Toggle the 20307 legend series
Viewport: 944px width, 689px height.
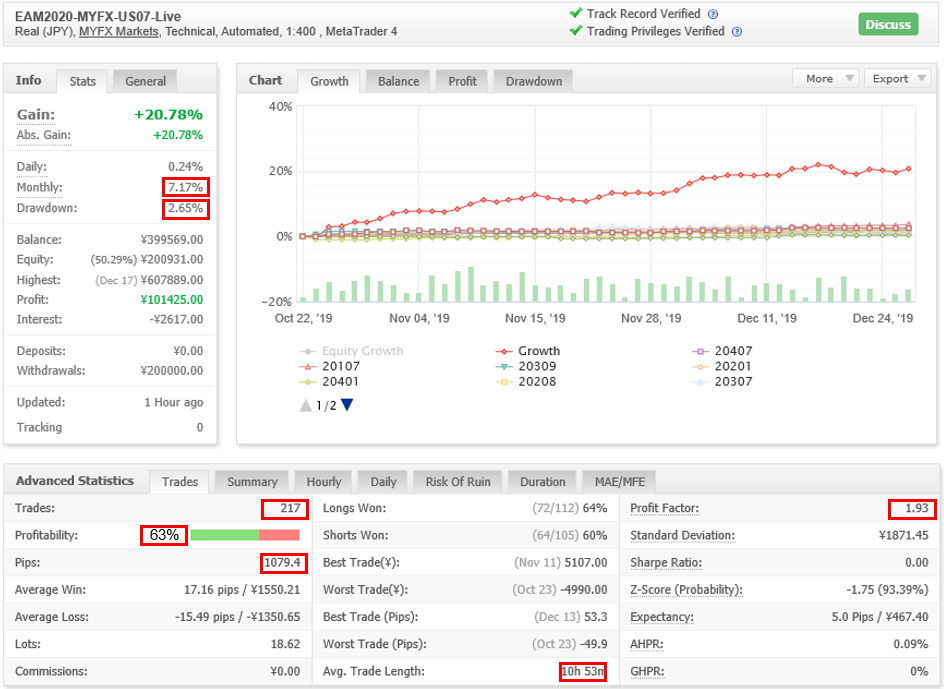(722, 382)
